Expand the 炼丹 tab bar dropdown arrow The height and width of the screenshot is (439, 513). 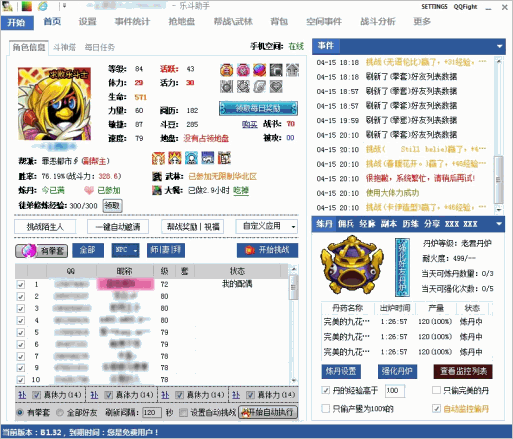click(499, 224)
